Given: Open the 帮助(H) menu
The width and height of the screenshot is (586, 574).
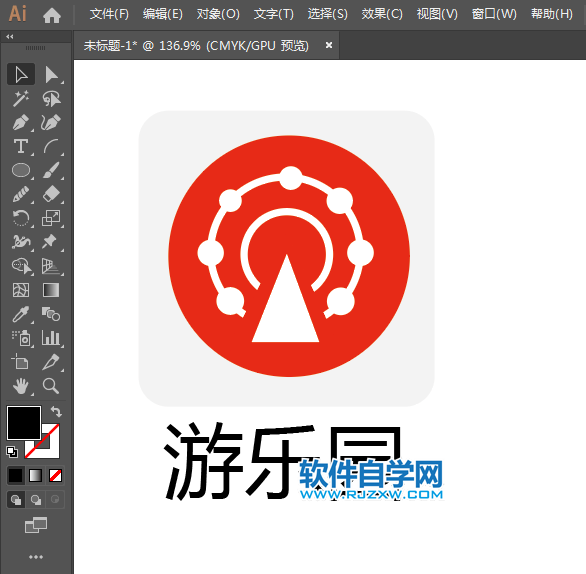Looking at the screenshot, I should [552, 14].
